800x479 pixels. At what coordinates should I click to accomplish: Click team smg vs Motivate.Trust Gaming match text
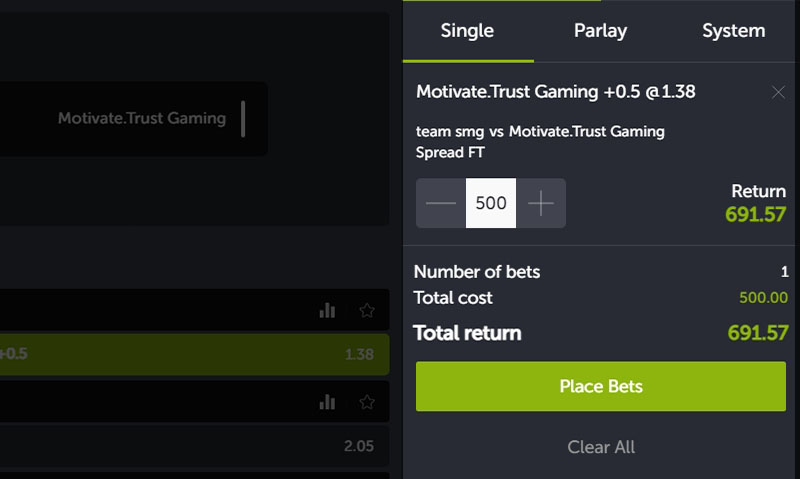pos(540,132)
